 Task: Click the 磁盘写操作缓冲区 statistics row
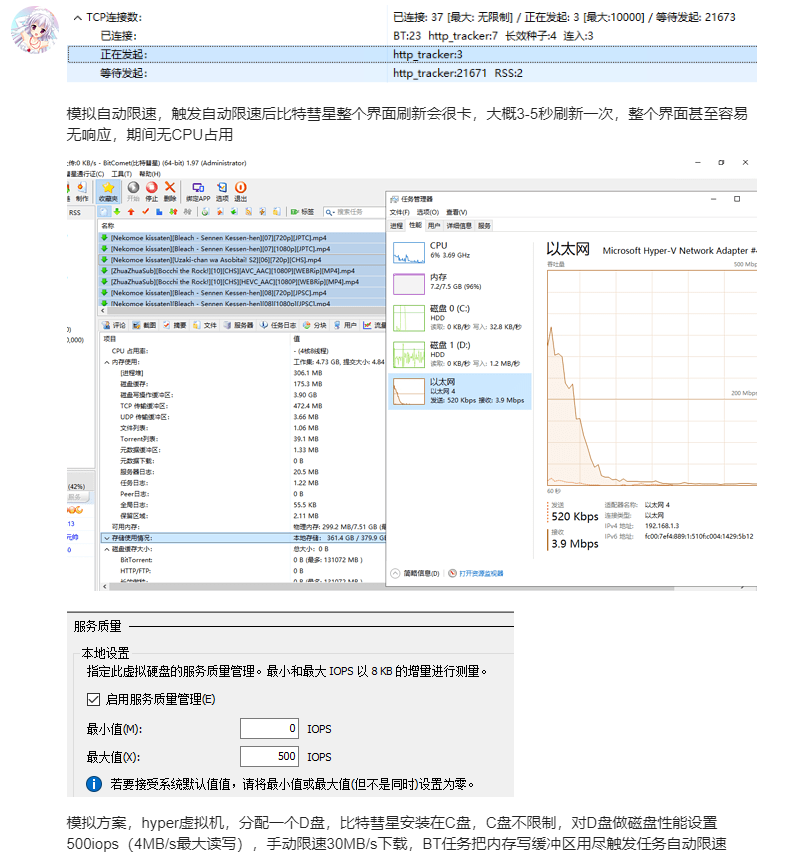pyautogui.click(x=243, y=395)
